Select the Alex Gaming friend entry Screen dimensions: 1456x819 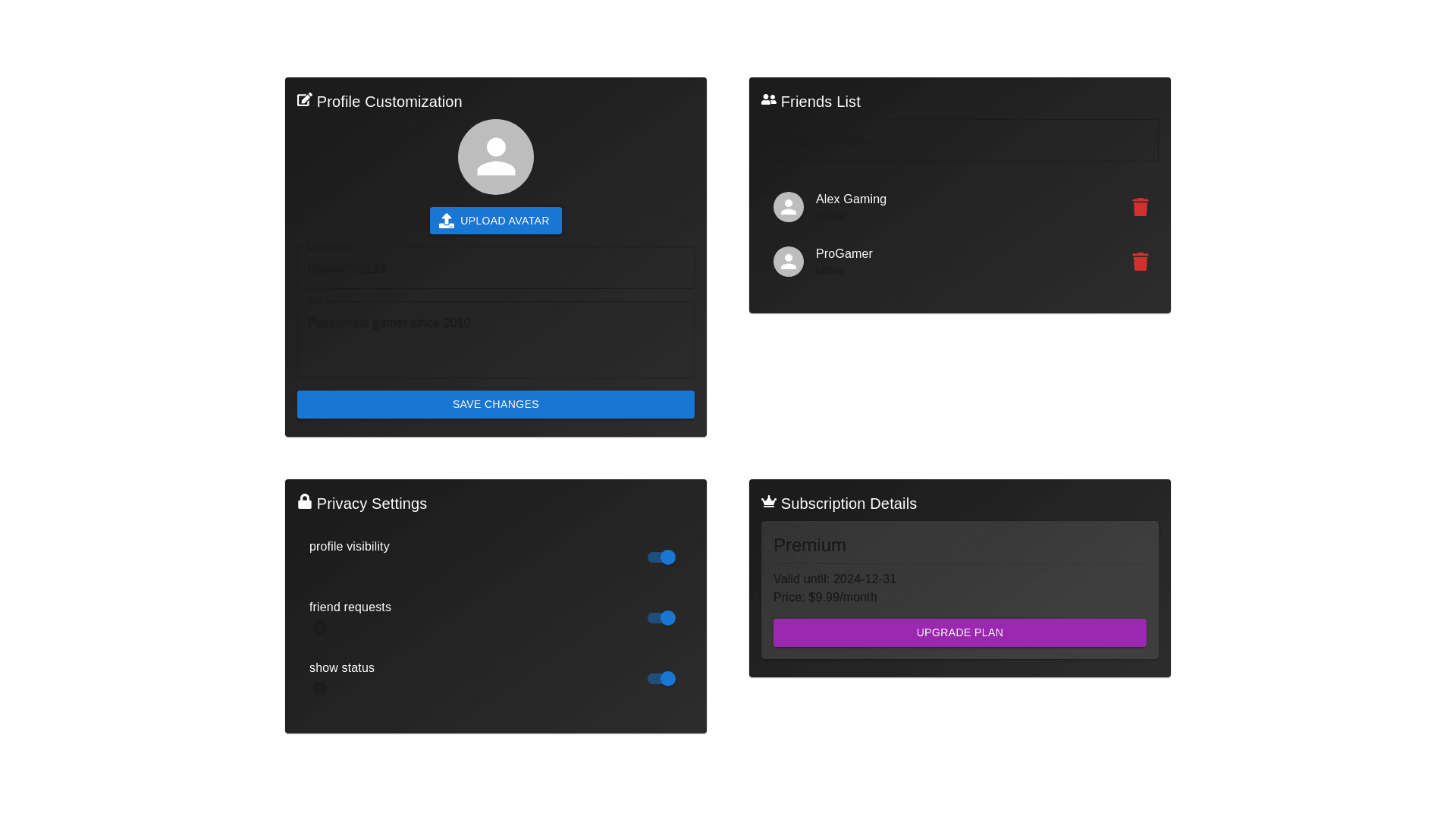point(851,199)
